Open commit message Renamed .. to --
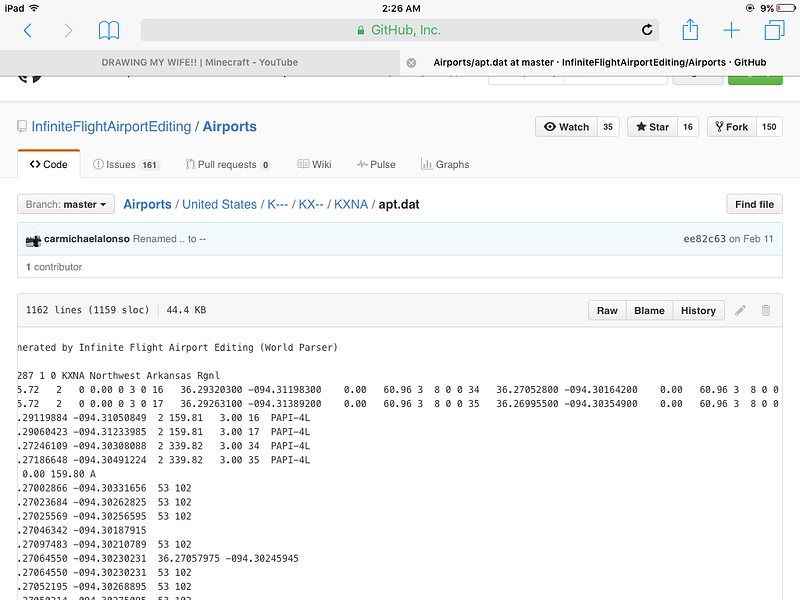The height and width of the screenshot is (600, 800). [x=169, y=239]
